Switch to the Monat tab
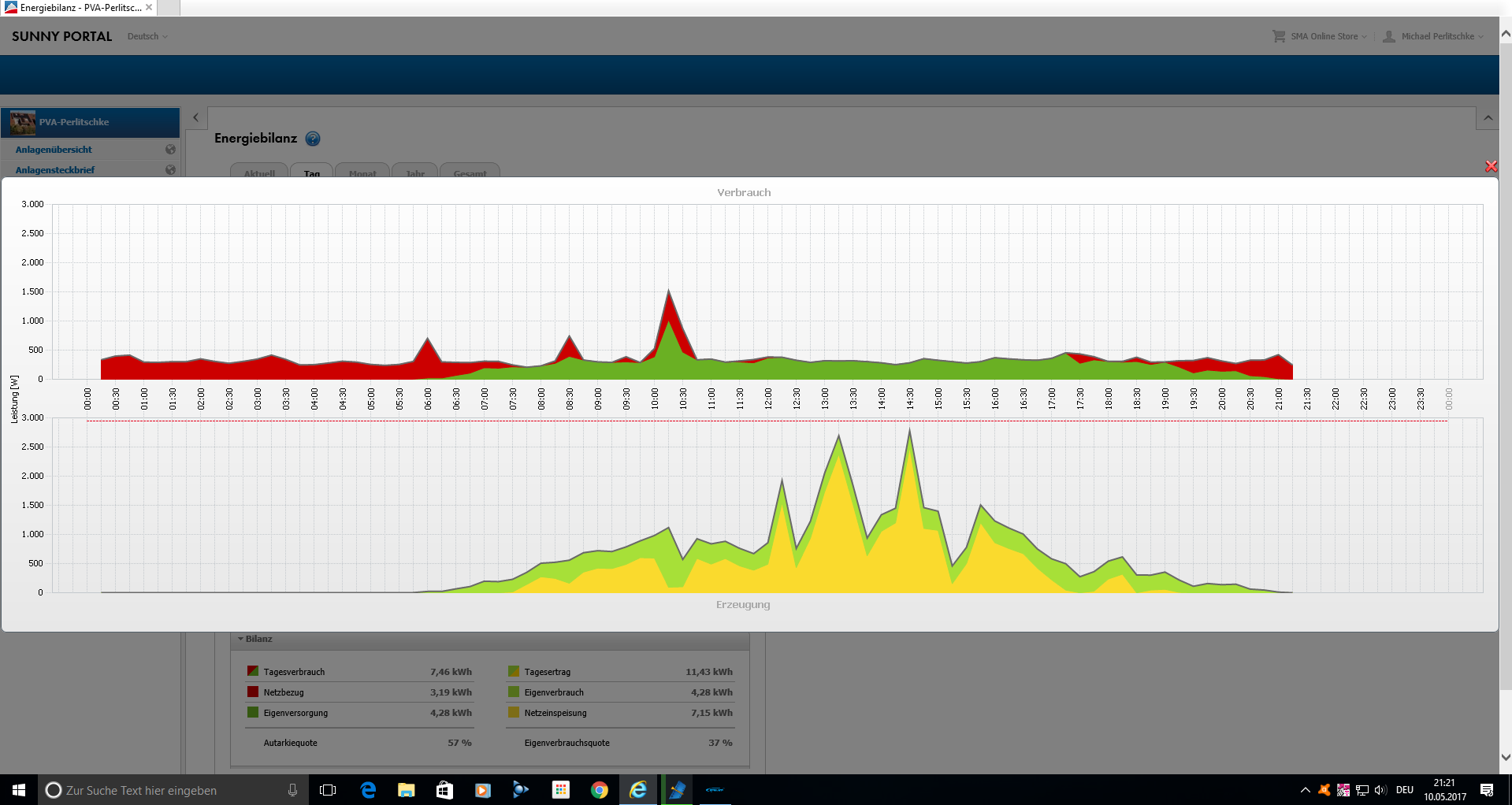Viewport: 1512px width, 805px height. click(362, 173)
